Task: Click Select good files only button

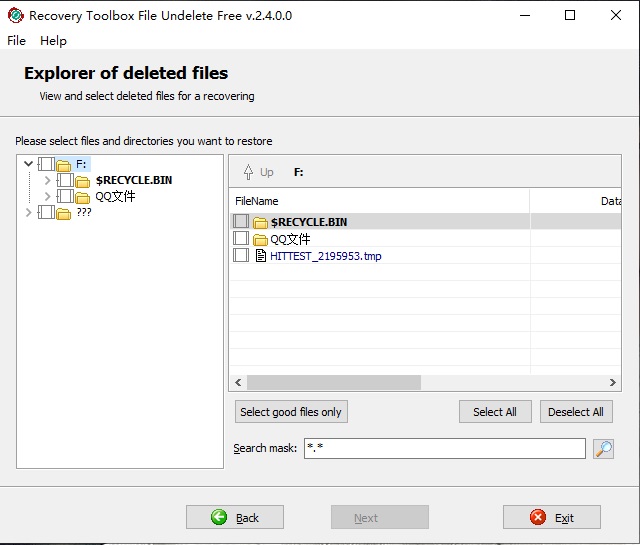Action: click(291, 412)
